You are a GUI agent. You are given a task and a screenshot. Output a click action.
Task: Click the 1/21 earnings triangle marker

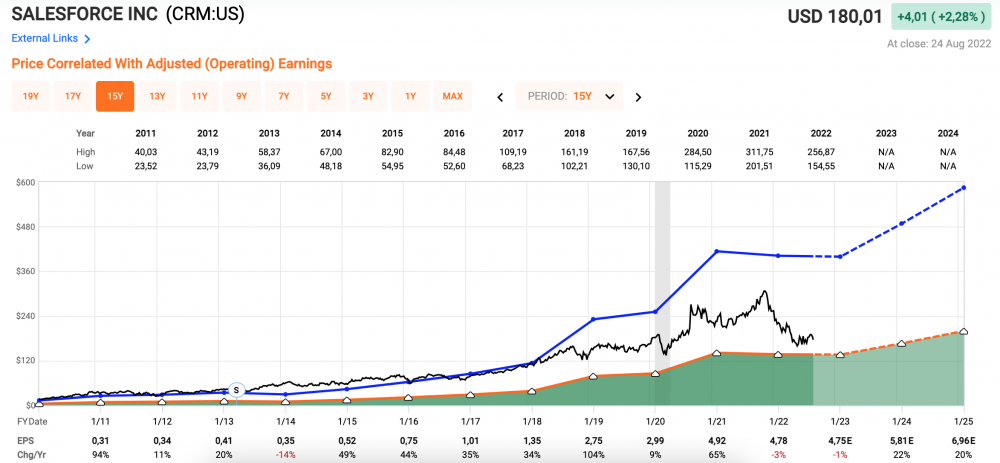coord(717,353)
